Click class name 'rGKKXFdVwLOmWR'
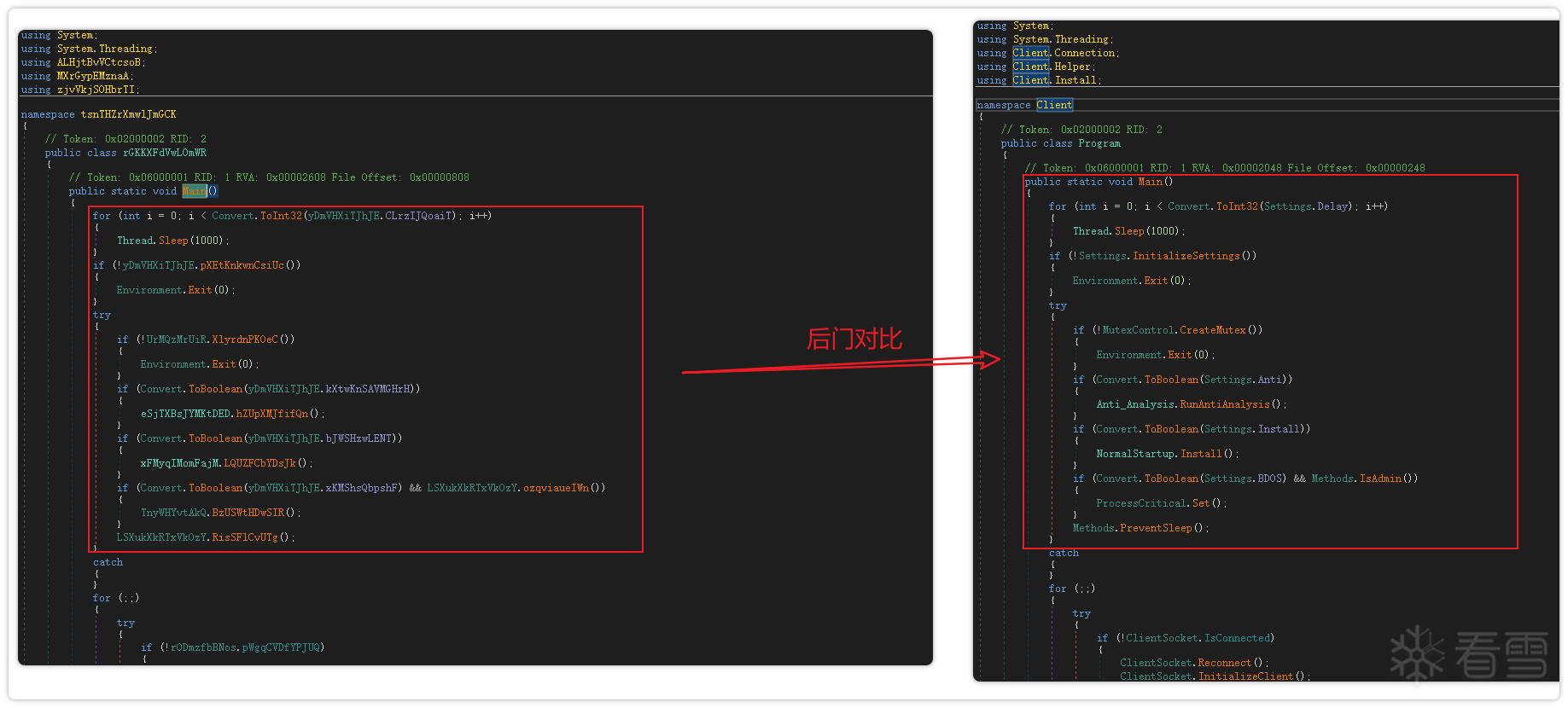Screen dimensions: 1568x708 click(x=165, y=153)
